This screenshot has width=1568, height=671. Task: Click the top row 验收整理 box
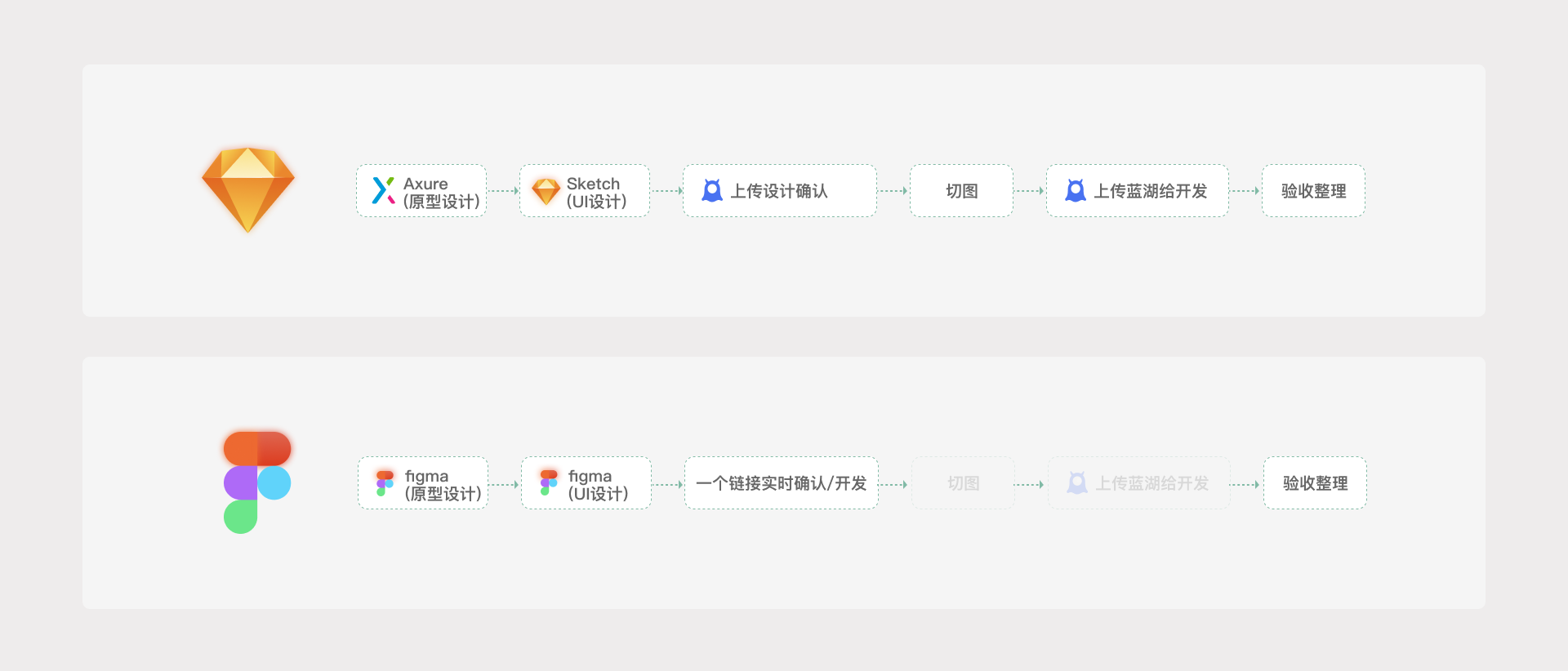click(1313, 191)
